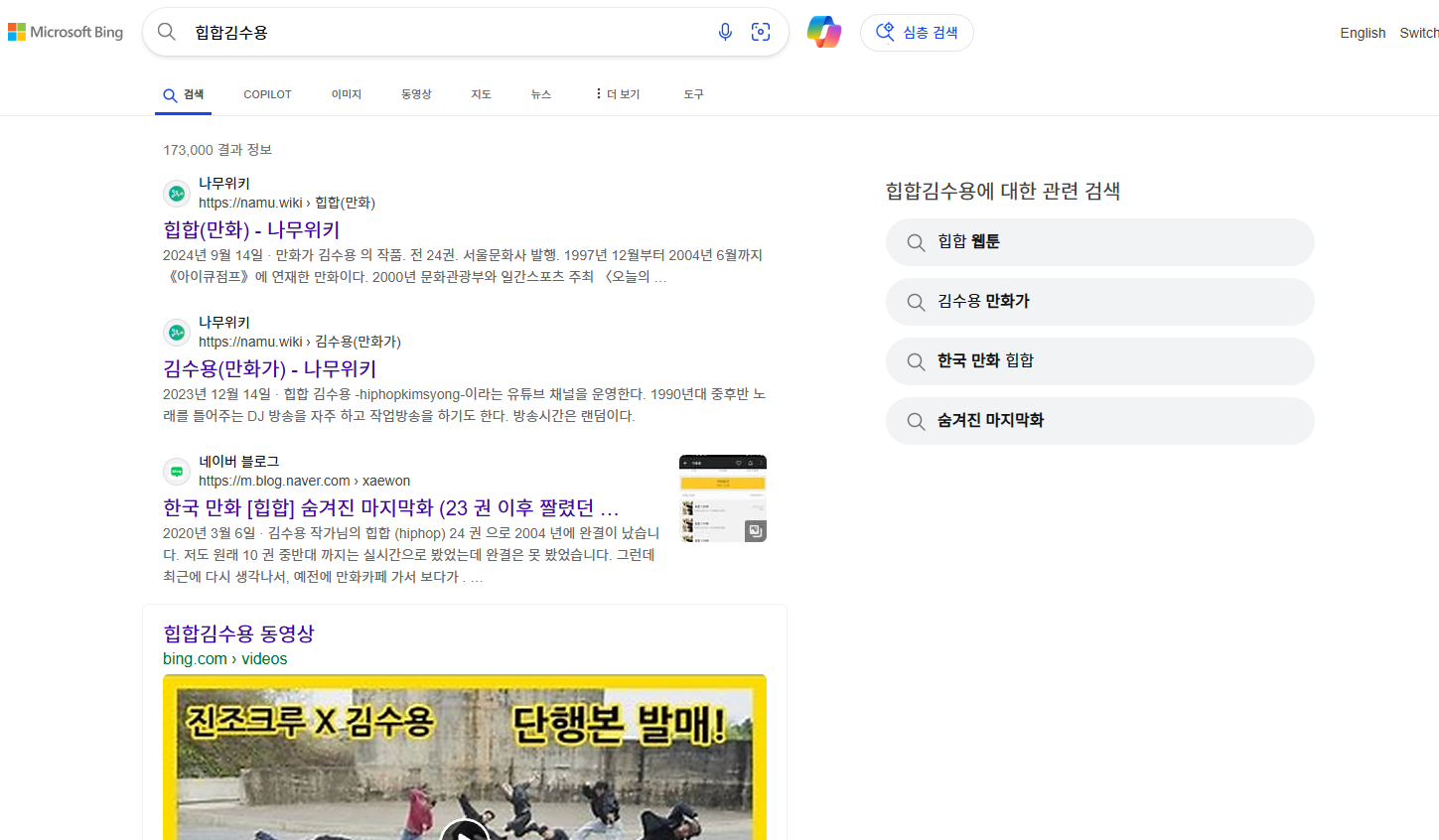This screenshot has width=1439, height=840.
Task: Search related term 숨겨진 마지막화
Action: pyautogui.click(x=1100, y=421)
